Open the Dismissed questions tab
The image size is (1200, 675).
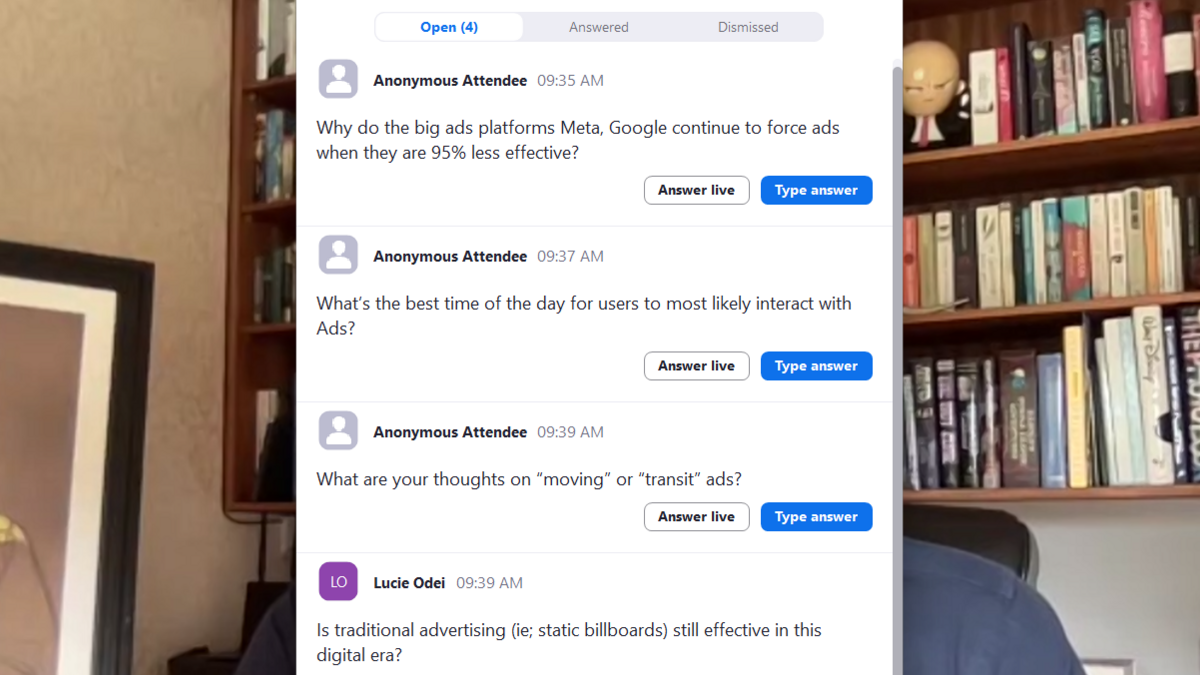(x=747, y=27)
